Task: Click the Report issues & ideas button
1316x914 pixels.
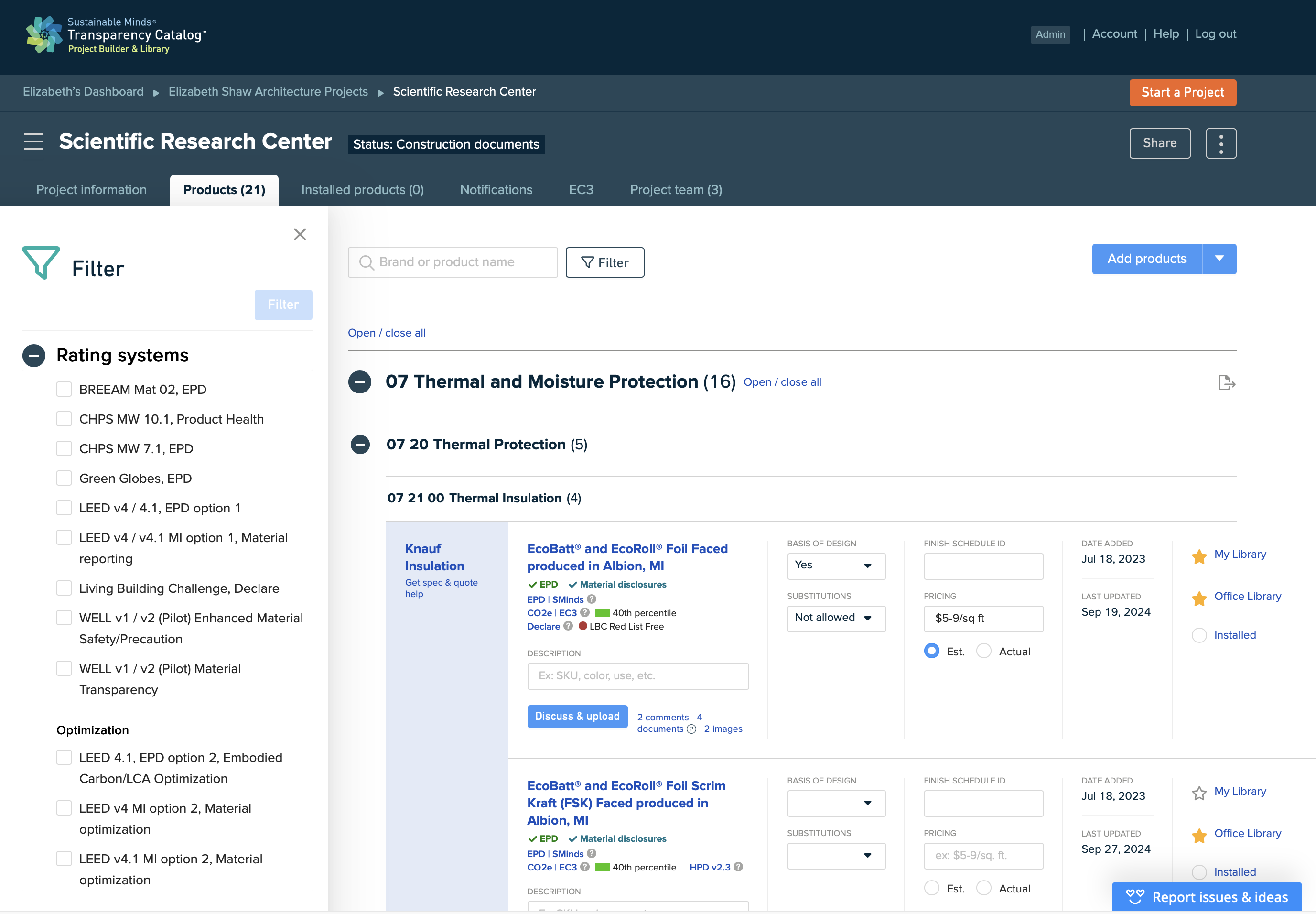Action: click(x=1206, y=897)
